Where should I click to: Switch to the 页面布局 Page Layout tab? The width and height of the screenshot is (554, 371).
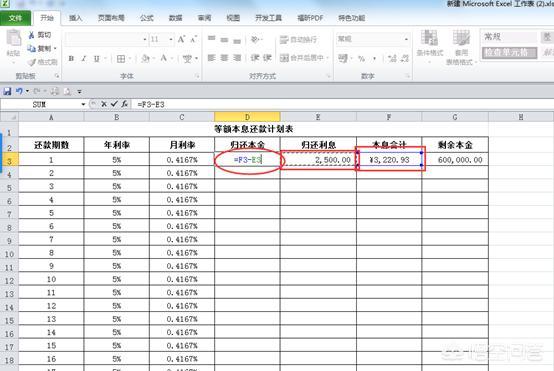[x=111, y=18]
